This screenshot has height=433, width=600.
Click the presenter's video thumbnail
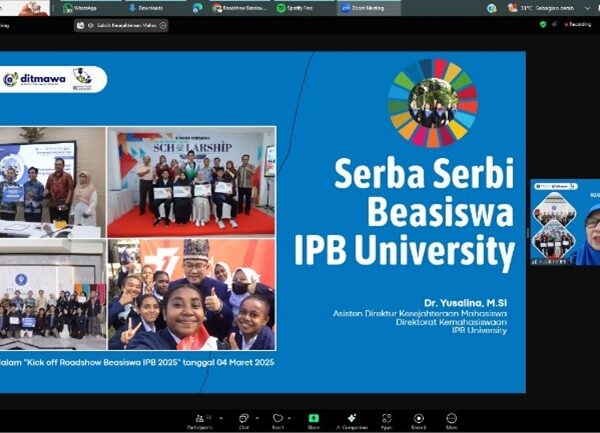point(565,222)
